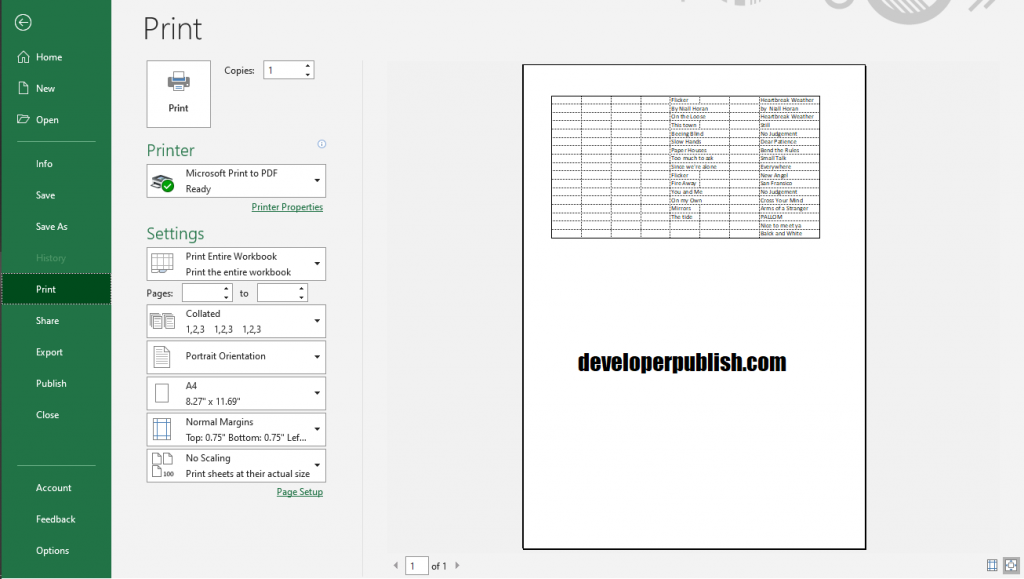
Task: Click the back arrow to leave Print view
Action: (22, 22)
